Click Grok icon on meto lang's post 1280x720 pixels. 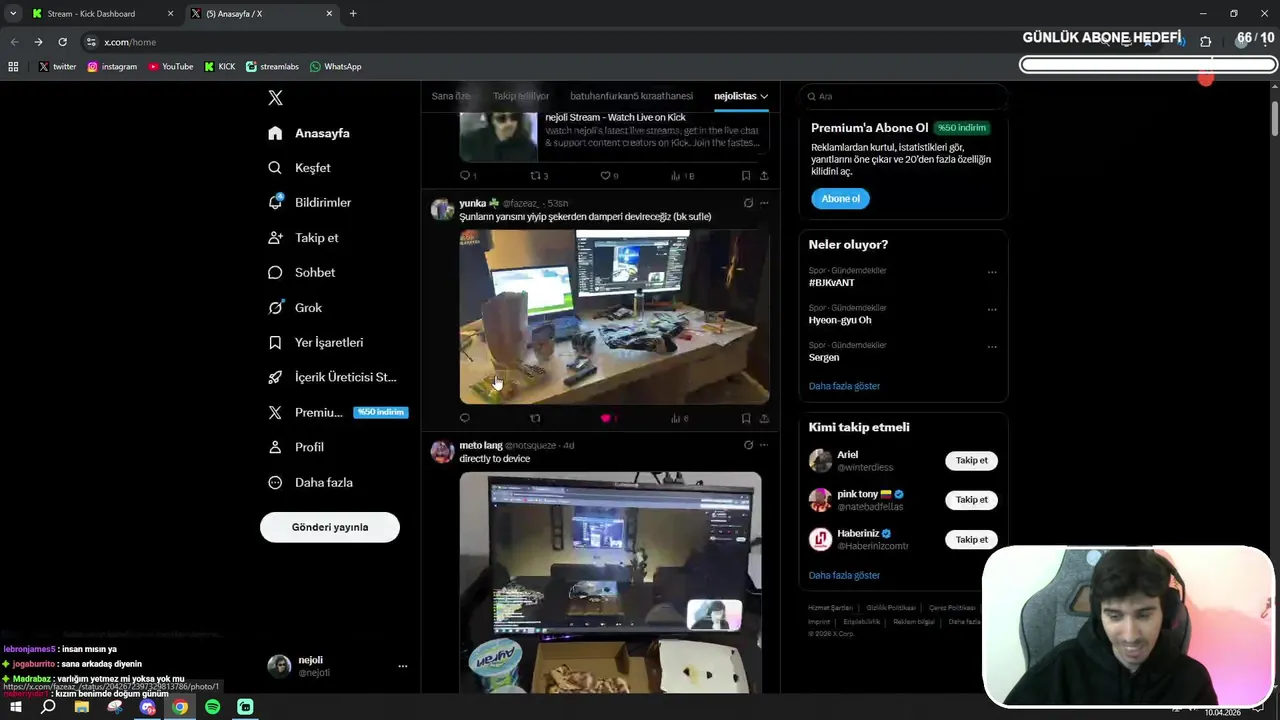coord(748,445)
